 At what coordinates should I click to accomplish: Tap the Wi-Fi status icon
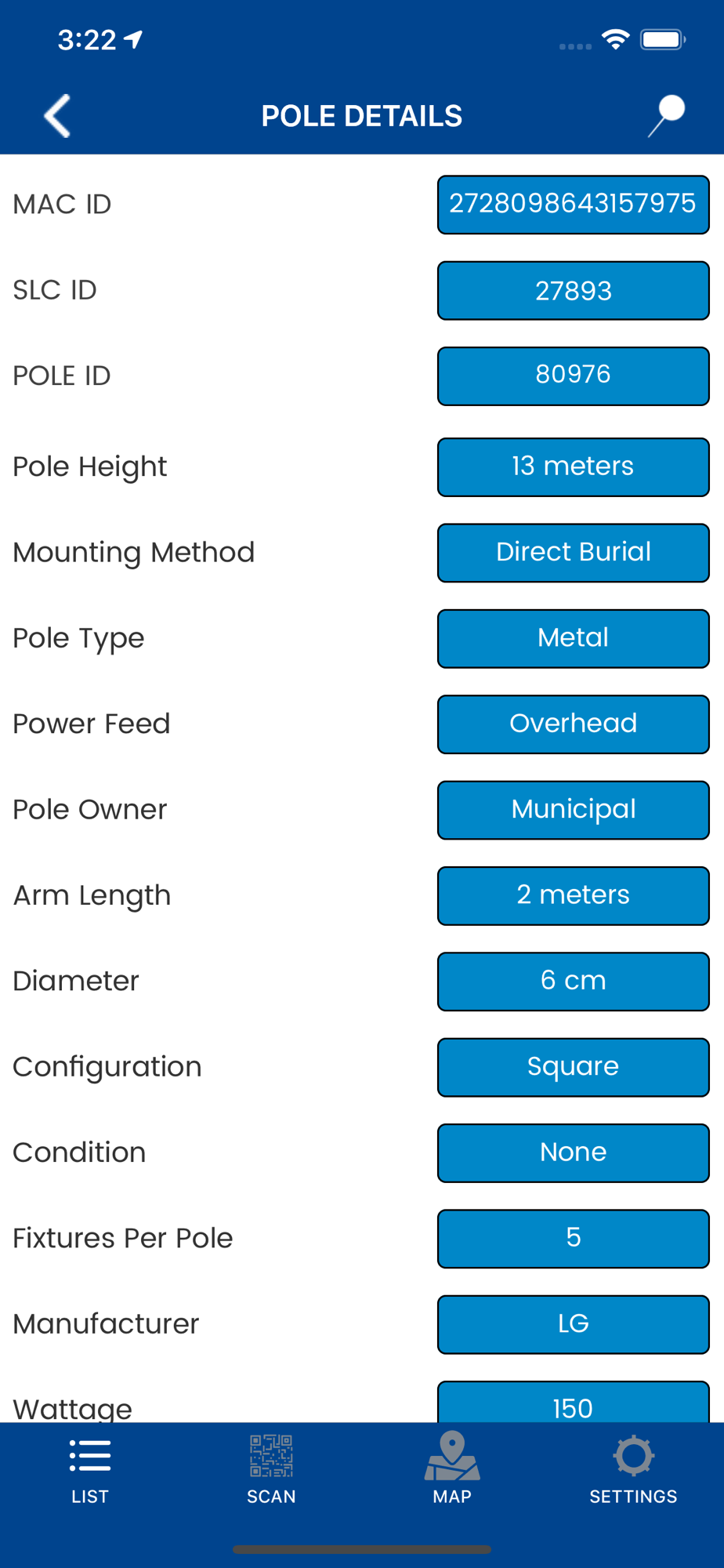point(616,39)
